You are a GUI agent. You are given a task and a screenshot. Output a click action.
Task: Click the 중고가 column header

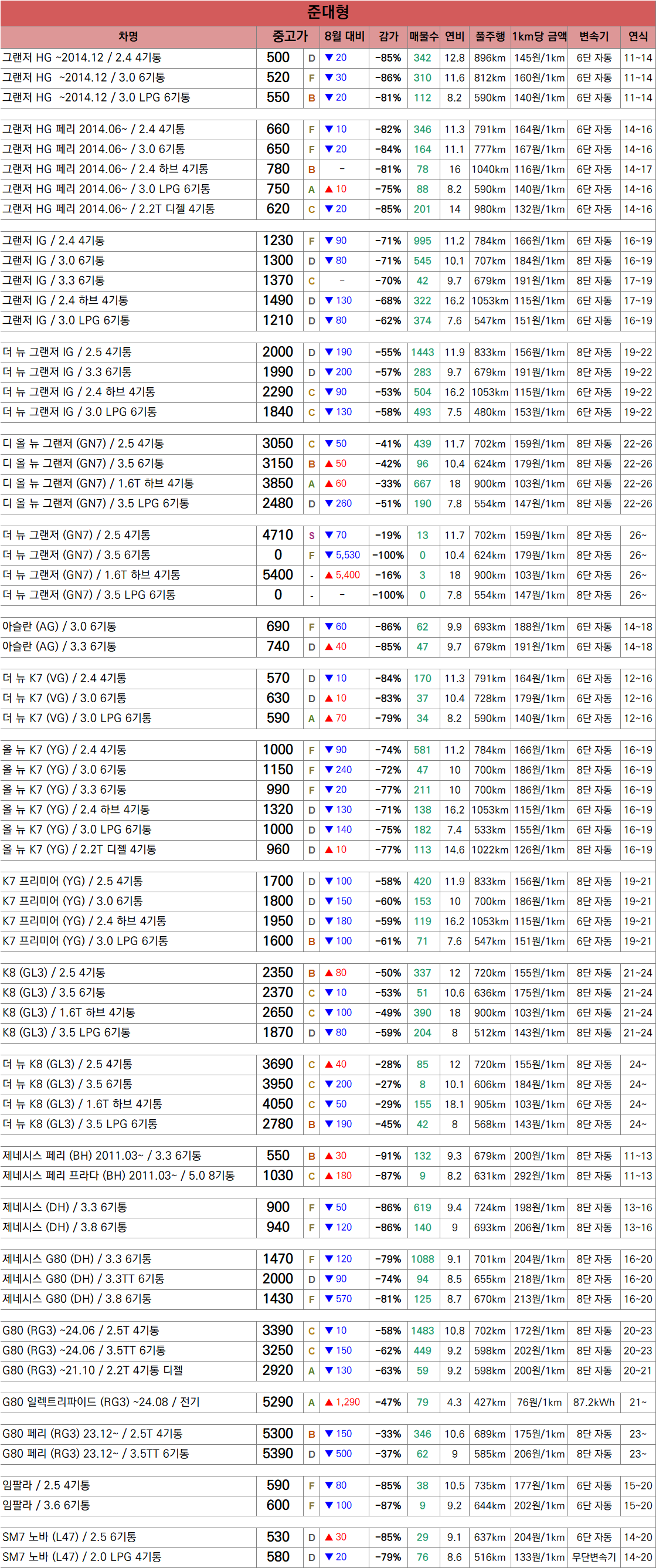click(290, 36)
